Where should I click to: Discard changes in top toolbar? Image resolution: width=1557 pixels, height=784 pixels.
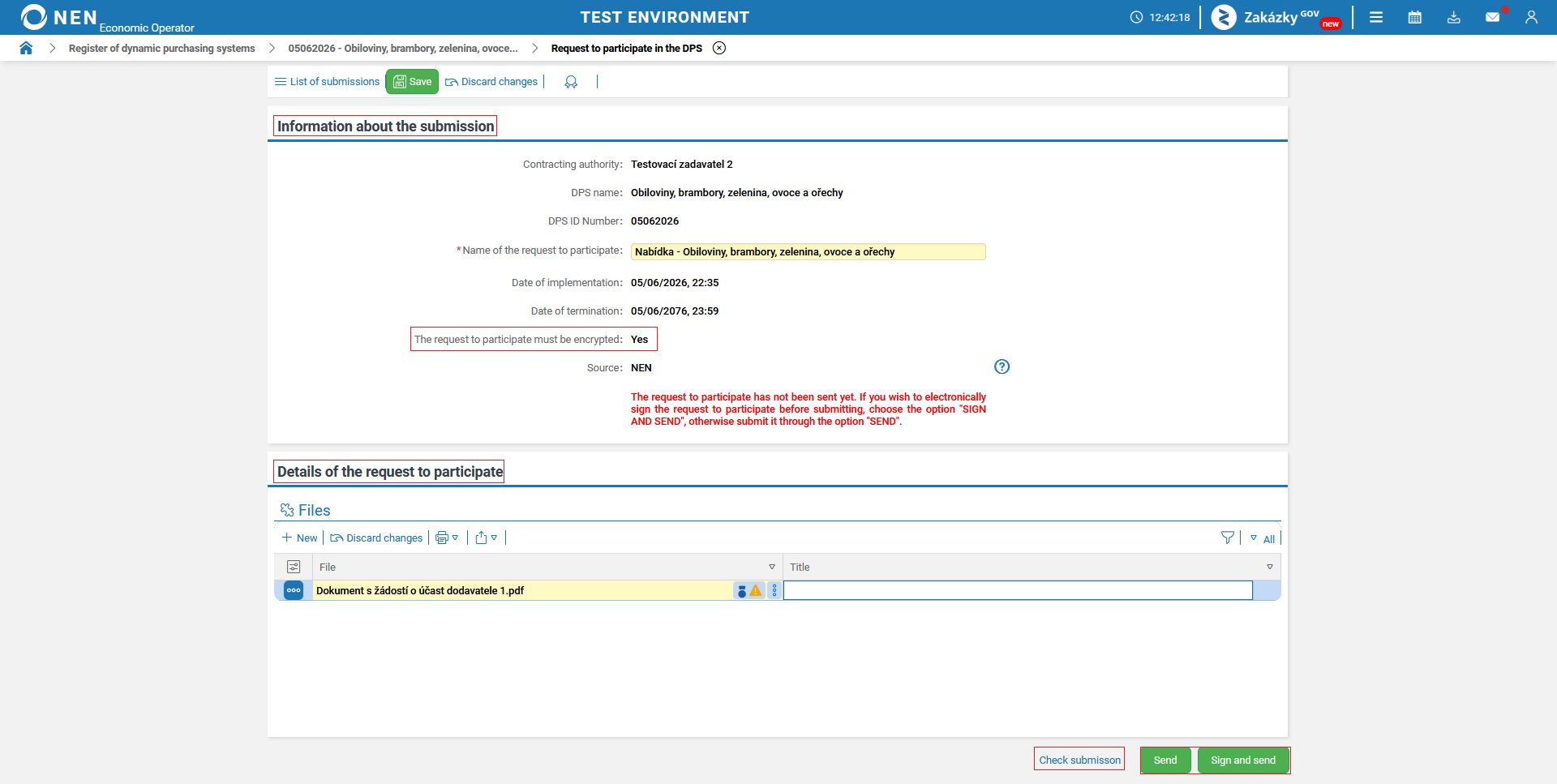point(491,82)
